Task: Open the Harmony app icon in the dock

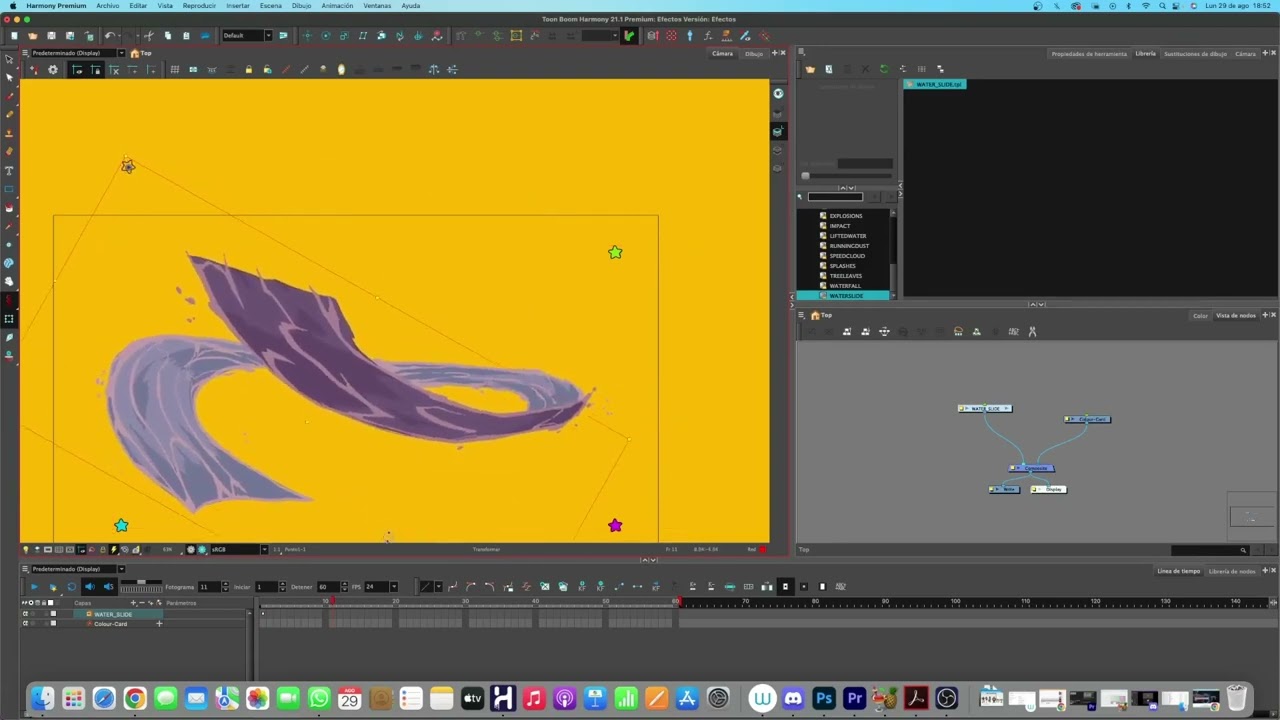Action: pos(503,698)
